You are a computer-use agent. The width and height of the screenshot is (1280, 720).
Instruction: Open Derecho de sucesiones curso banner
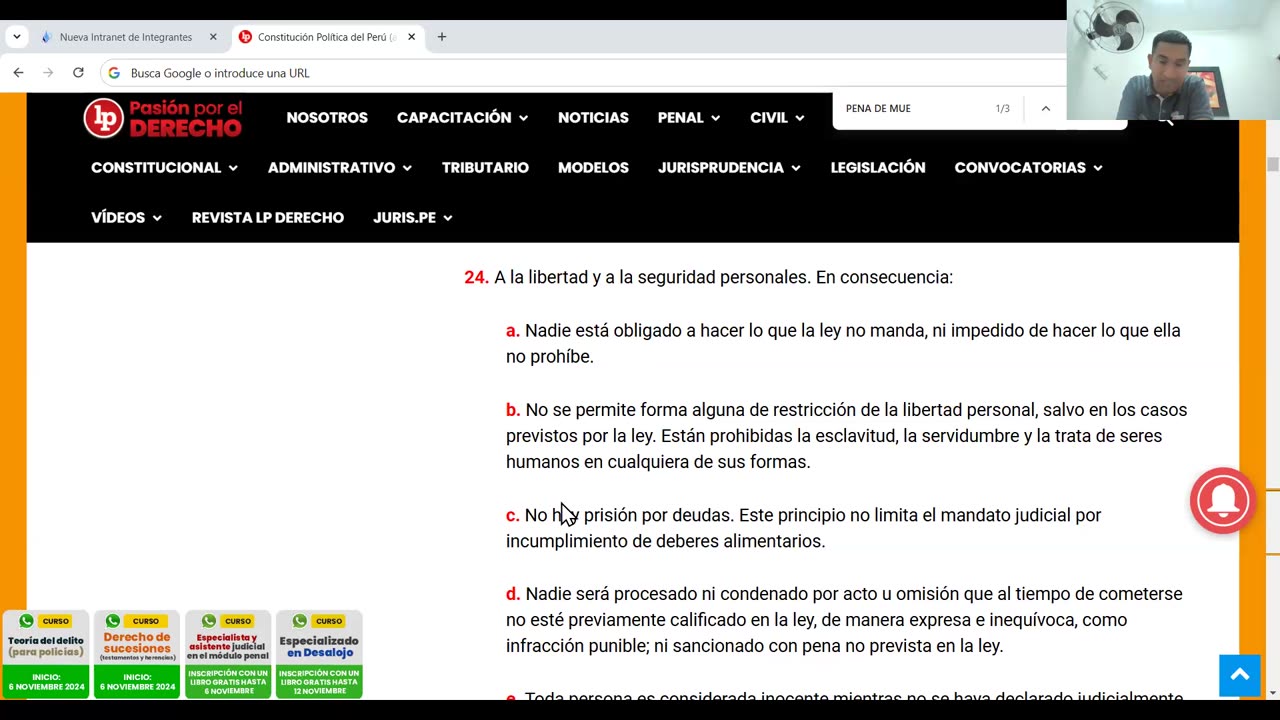click(137, 655)
